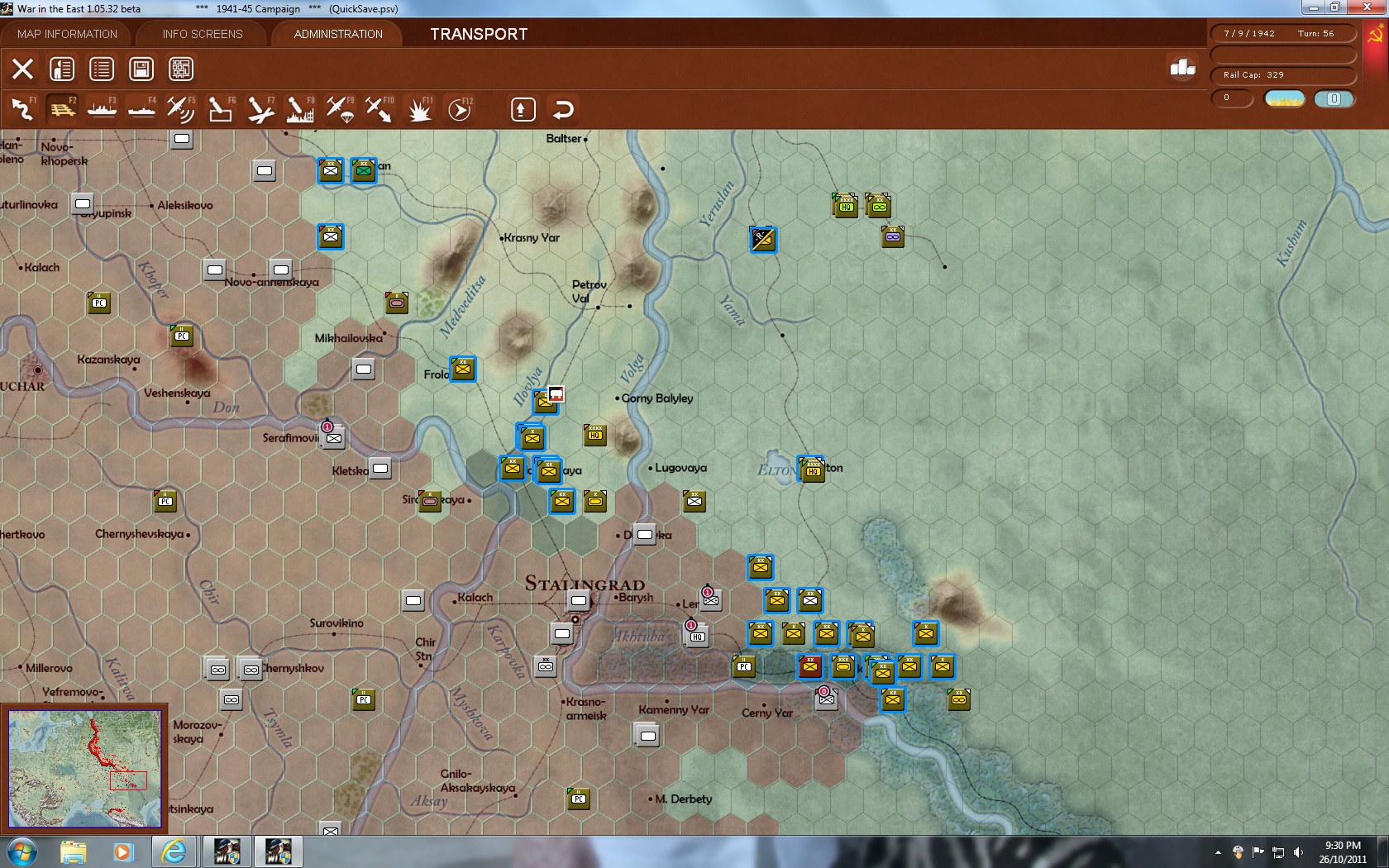1389x868 pixels.
Task: Select the F1 move mode arrow icon
Action: 22,109
